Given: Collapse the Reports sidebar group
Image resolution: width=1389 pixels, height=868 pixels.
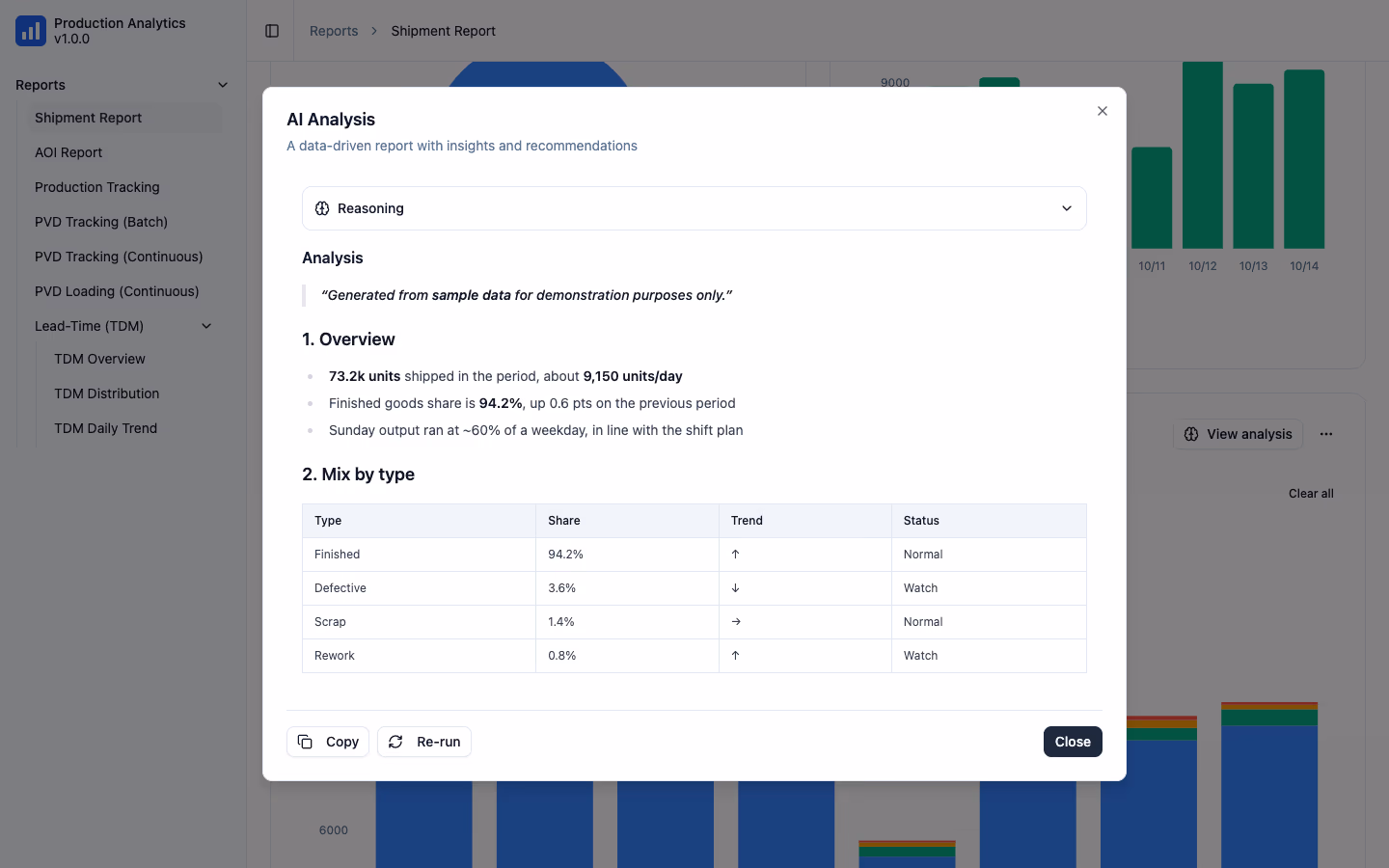Looking at the screenshot, I should pos(223,85).
